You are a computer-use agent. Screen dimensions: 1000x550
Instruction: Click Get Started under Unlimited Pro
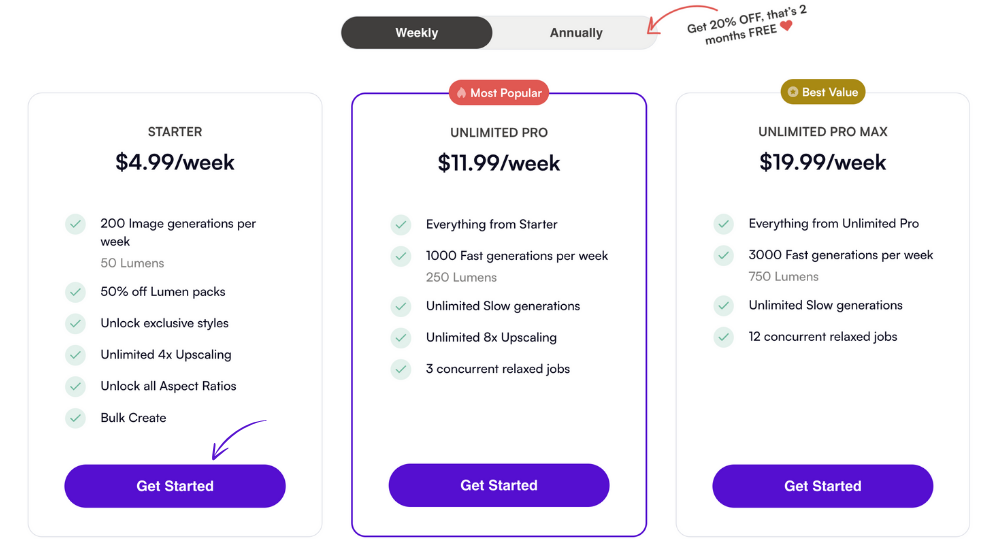pyautogui.click(x=499, y=485)
